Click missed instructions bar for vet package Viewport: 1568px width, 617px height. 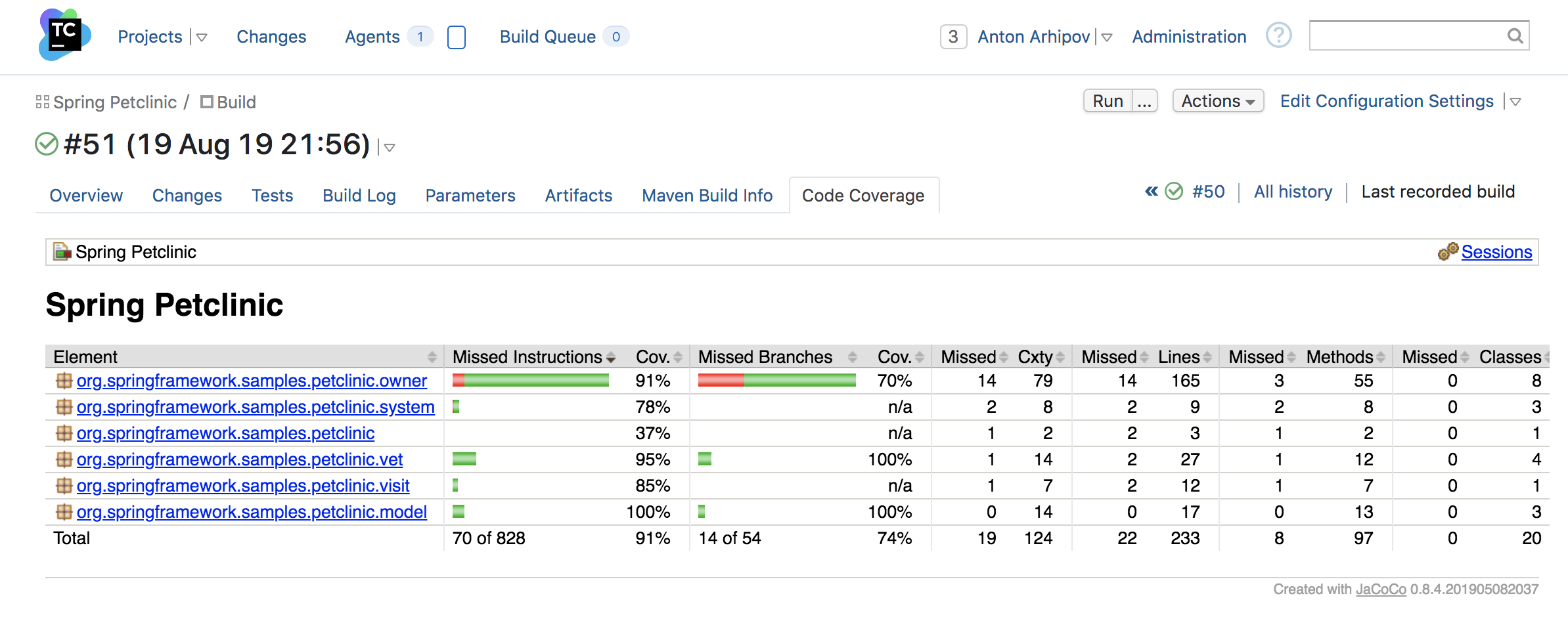(464, 459)
